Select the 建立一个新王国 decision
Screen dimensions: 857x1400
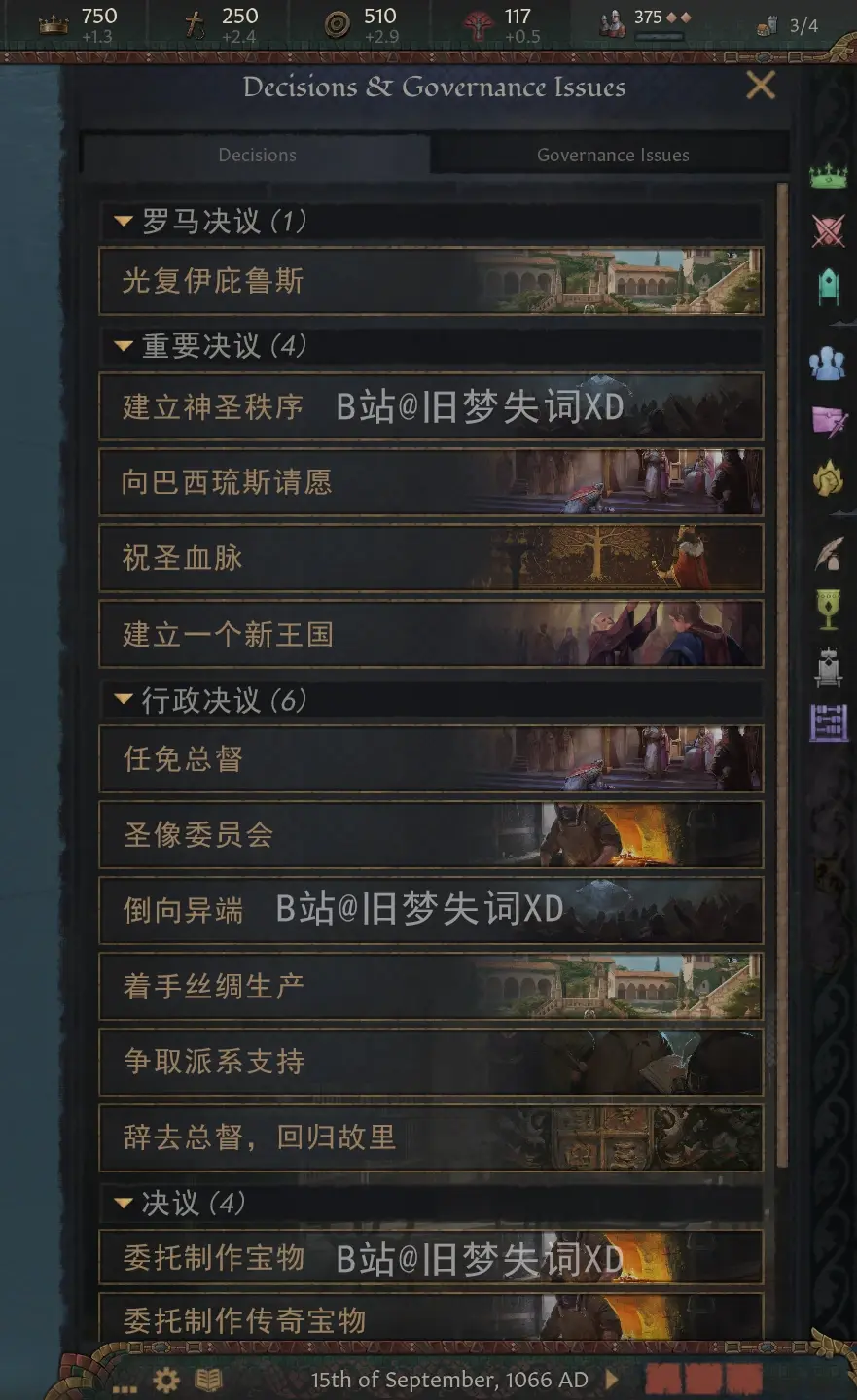(x=431, y=634)
